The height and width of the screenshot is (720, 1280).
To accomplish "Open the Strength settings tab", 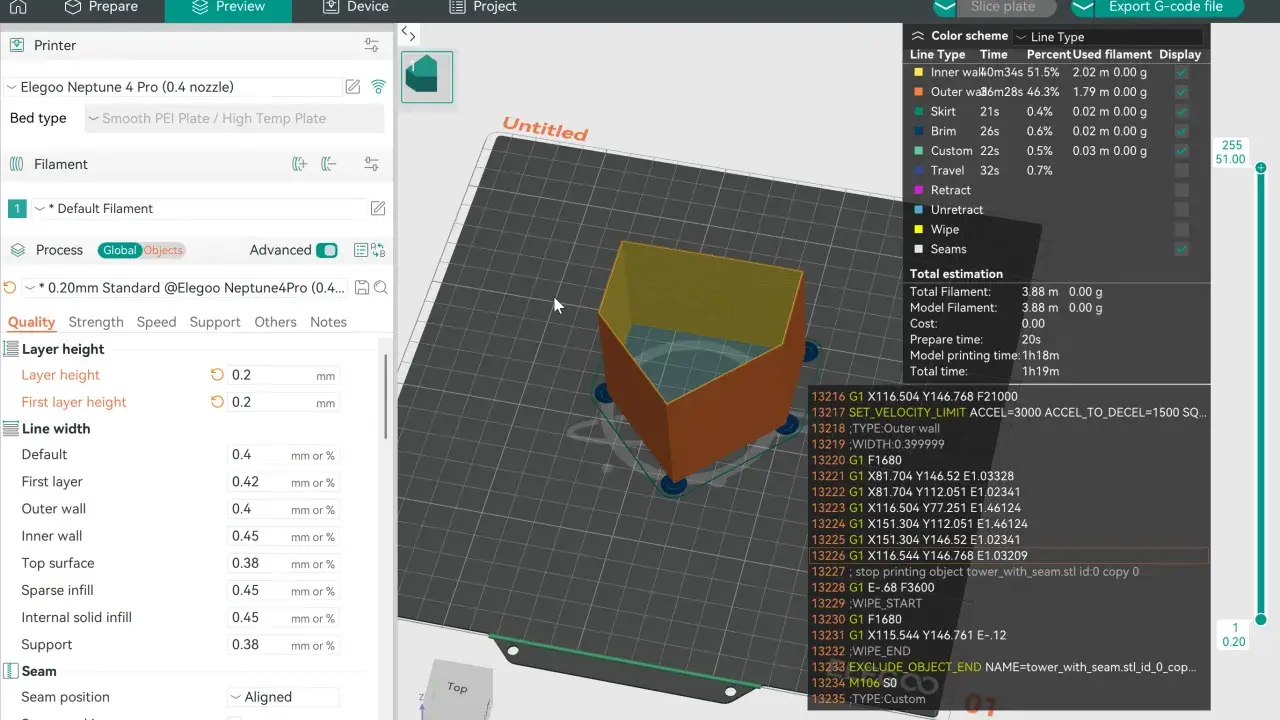I will click(x=96, y=322).
